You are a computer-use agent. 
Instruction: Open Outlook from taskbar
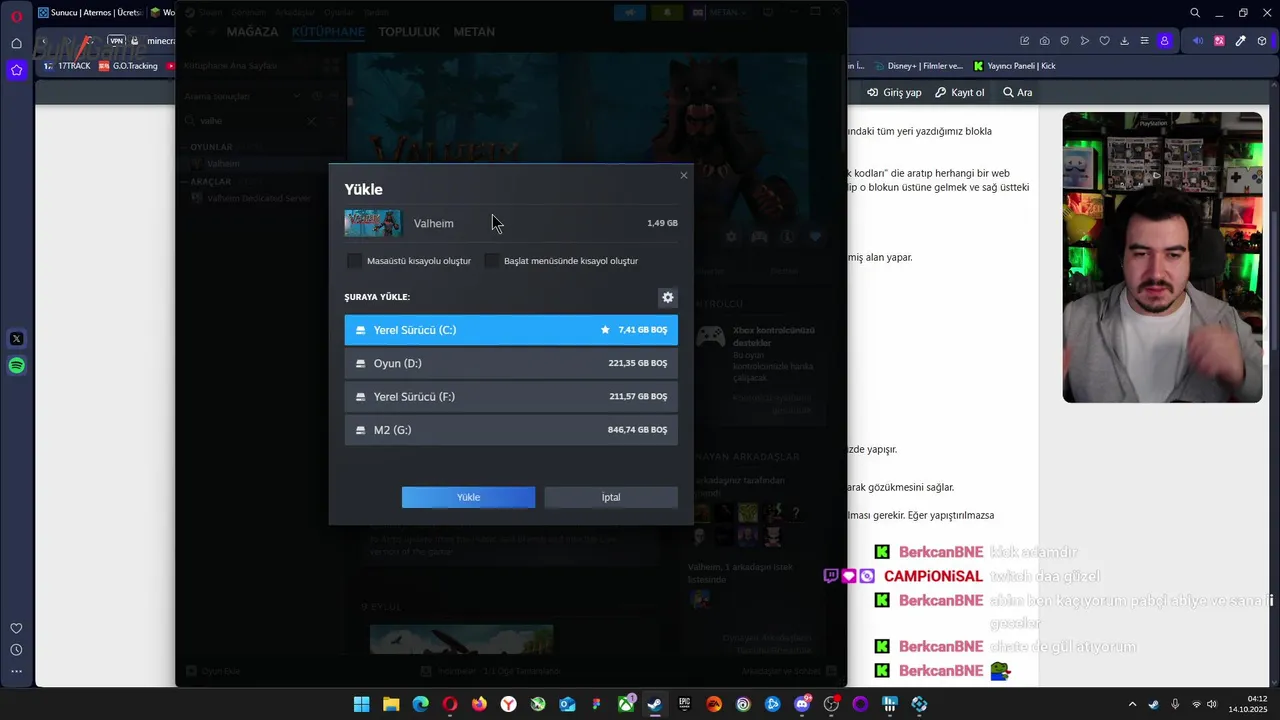click(567, 704)
